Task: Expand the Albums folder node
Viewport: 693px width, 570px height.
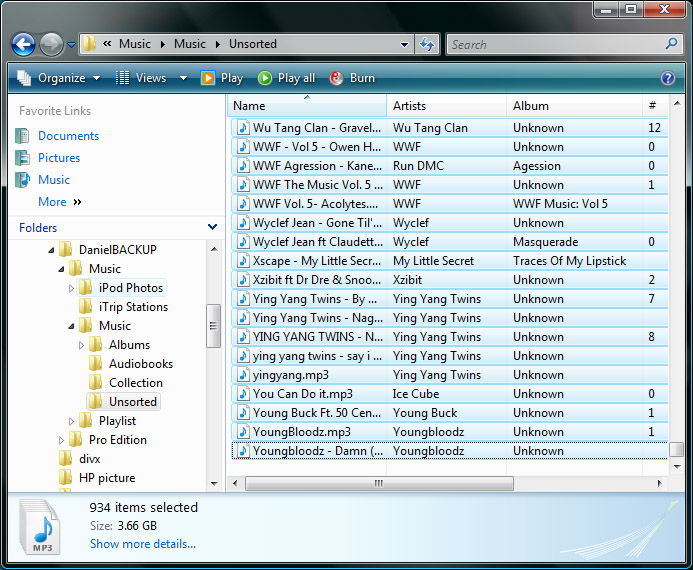Action: pyautogui.click(x=81, y=346)
